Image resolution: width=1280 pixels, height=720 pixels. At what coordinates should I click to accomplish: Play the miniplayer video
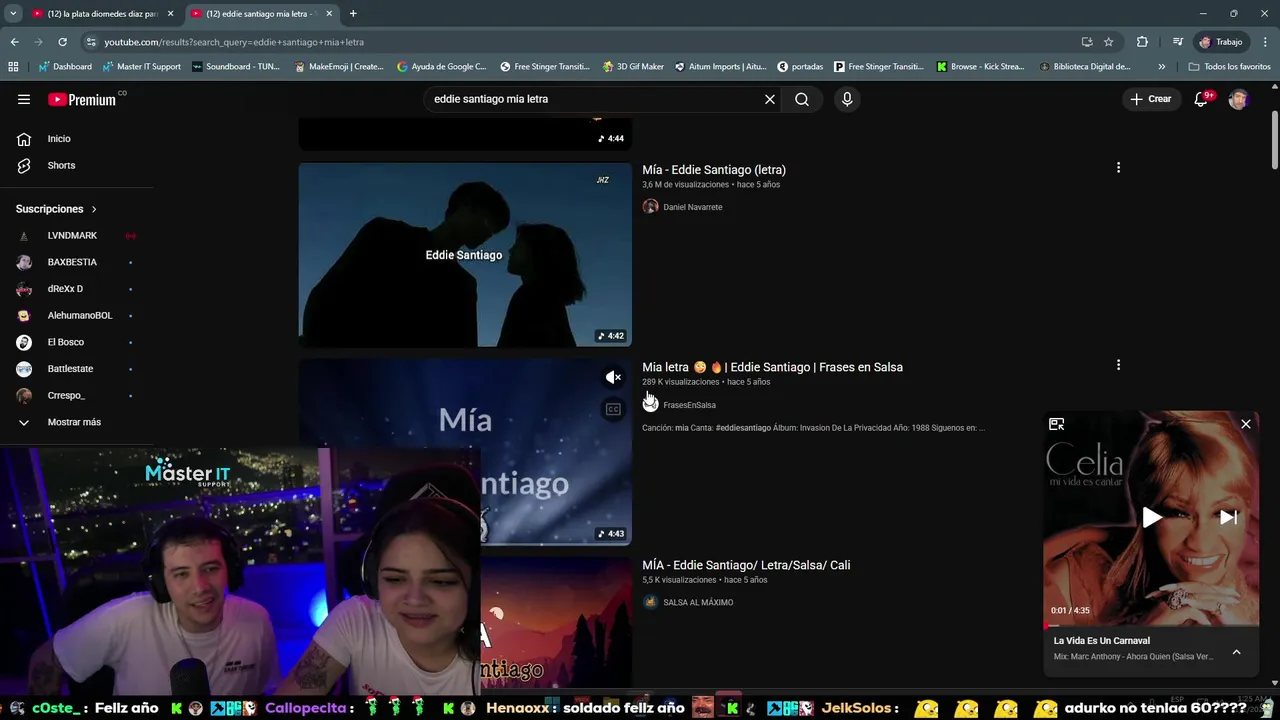coord(1151,517)
